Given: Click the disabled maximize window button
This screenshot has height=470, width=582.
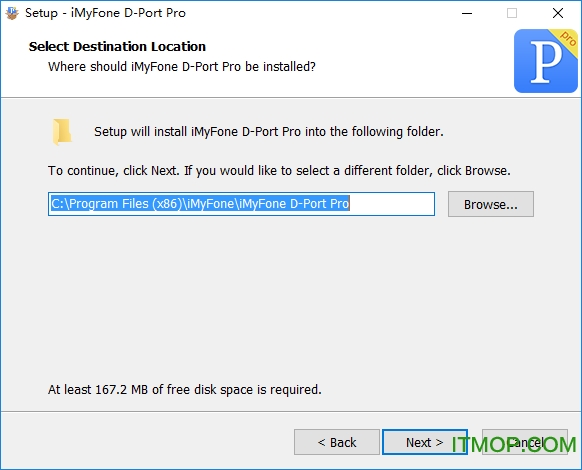Looking at the screenshot, I should 512,13.
